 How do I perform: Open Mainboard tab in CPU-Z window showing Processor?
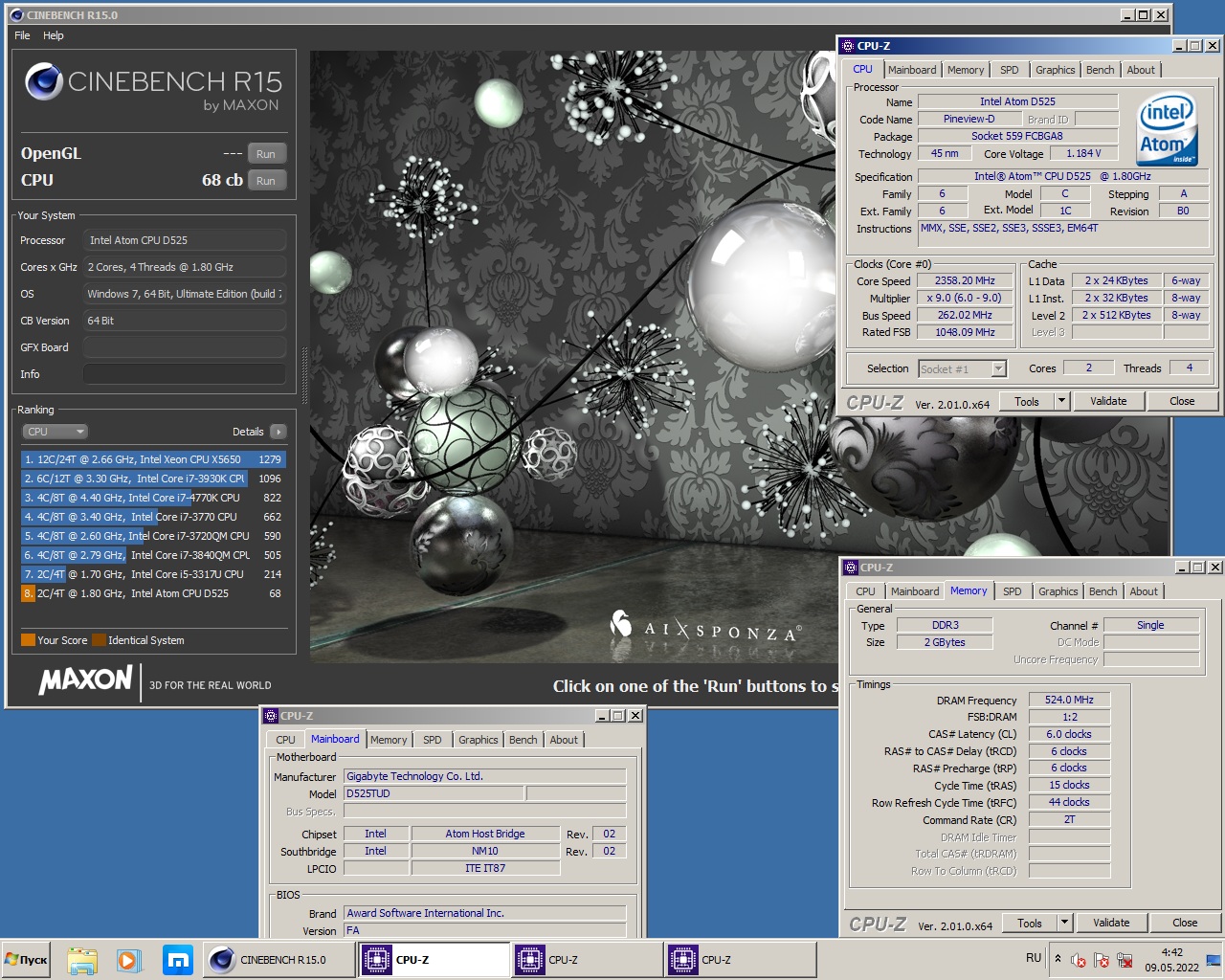coord(912,70)
